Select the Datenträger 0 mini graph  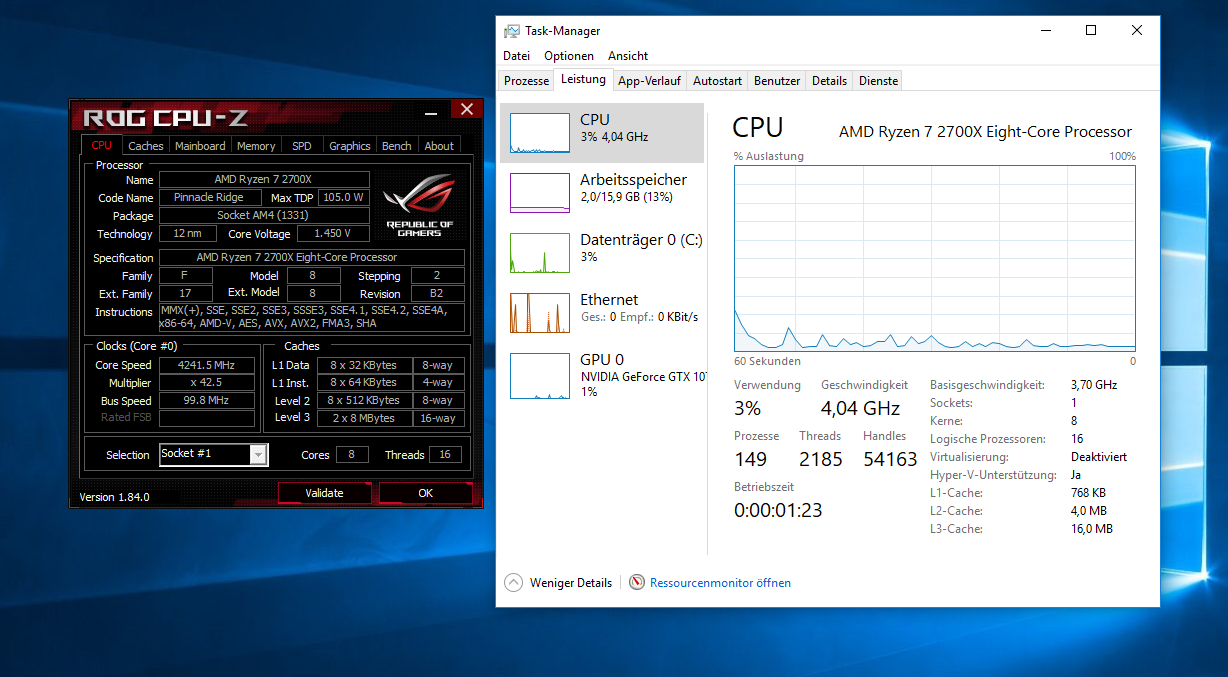(540, 253)
